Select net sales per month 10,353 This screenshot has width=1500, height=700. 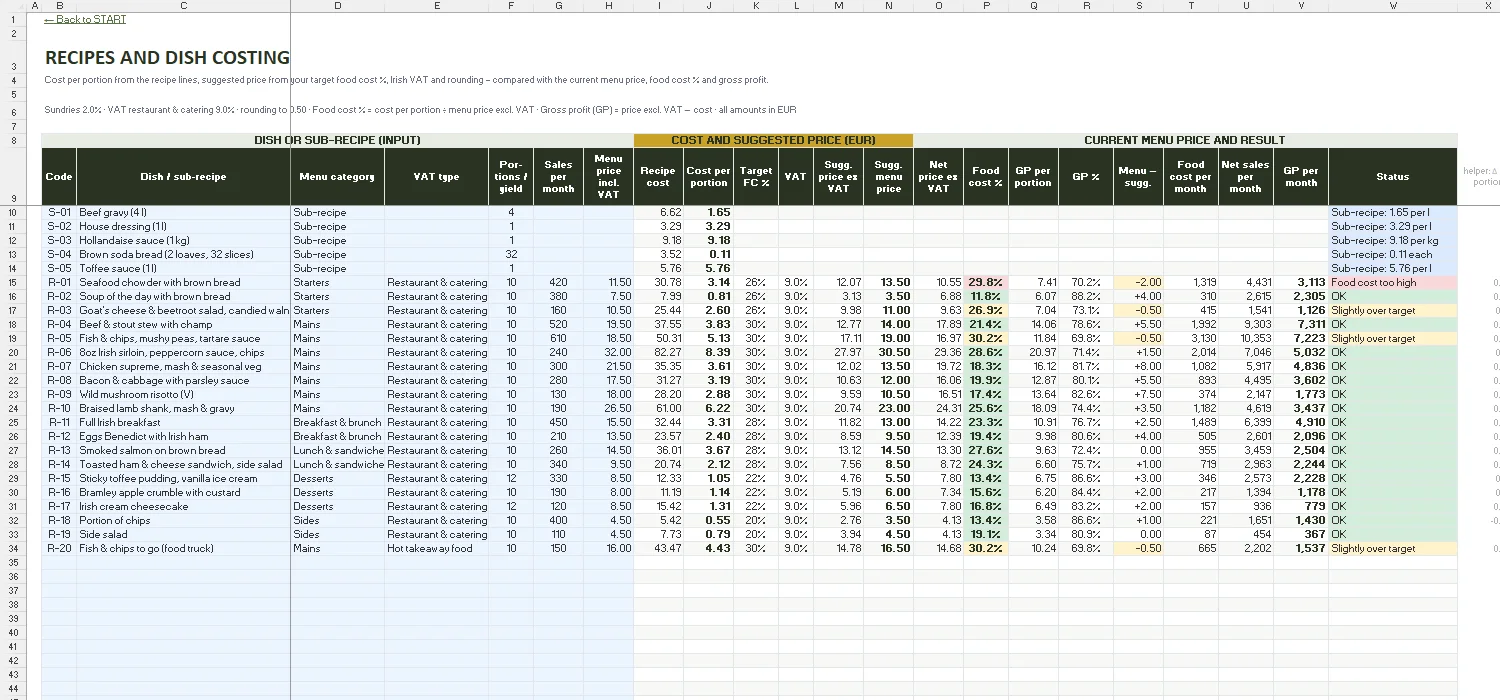pyautogui.click(x=1246, y=338)
